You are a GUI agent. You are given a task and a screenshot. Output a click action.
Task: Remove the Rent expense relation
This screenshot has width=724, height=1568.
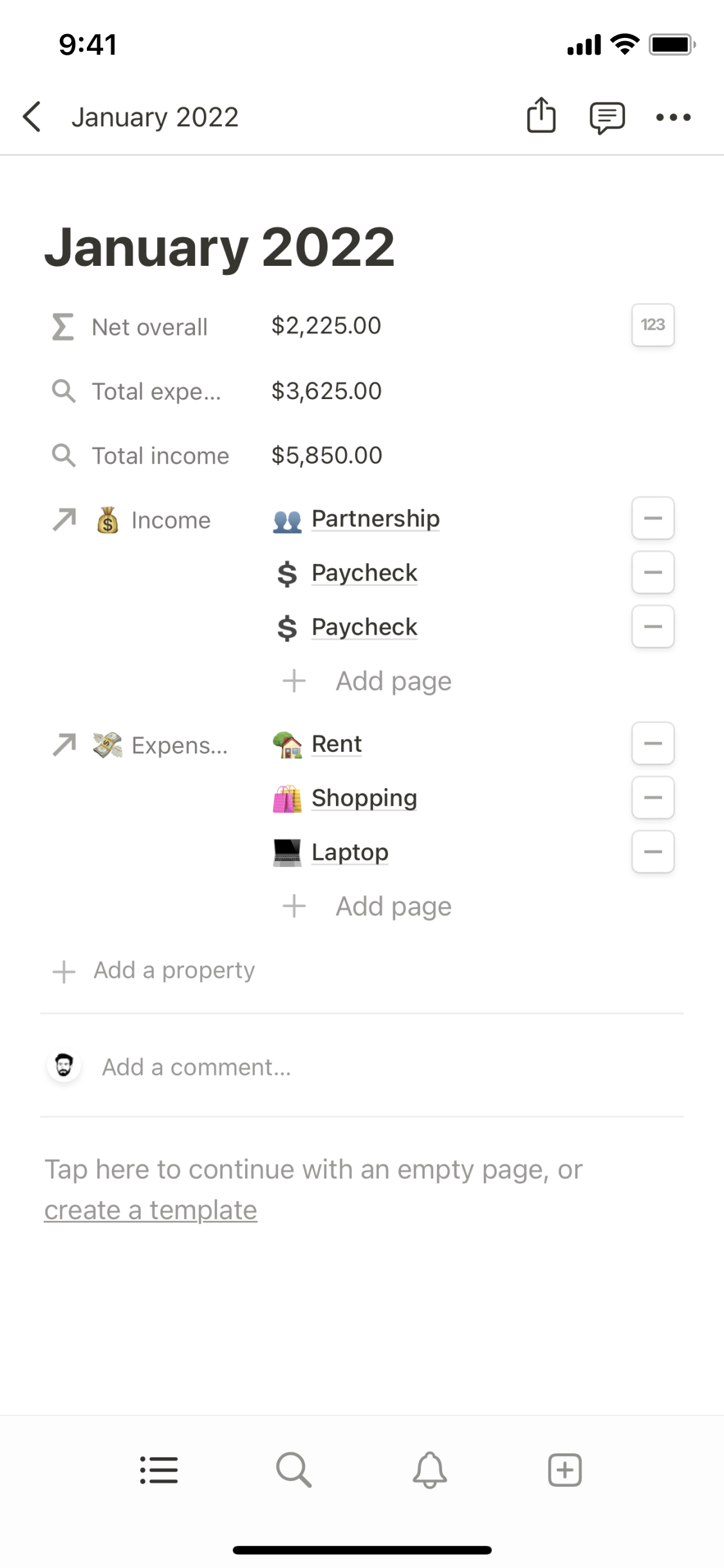click(x=653, y=743)
